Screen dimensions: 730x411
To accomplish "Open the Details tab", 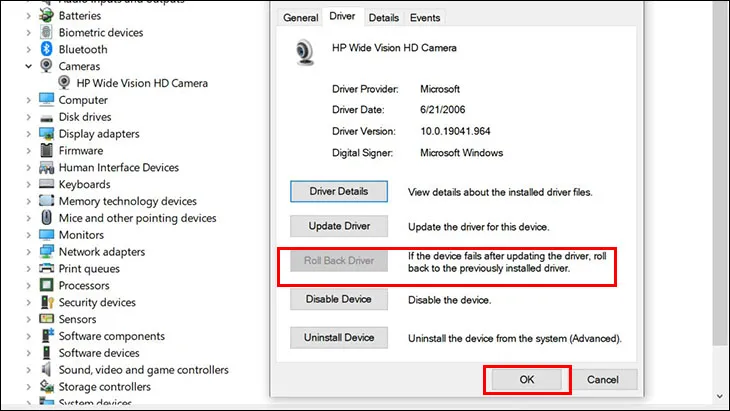I will [383, 18].
